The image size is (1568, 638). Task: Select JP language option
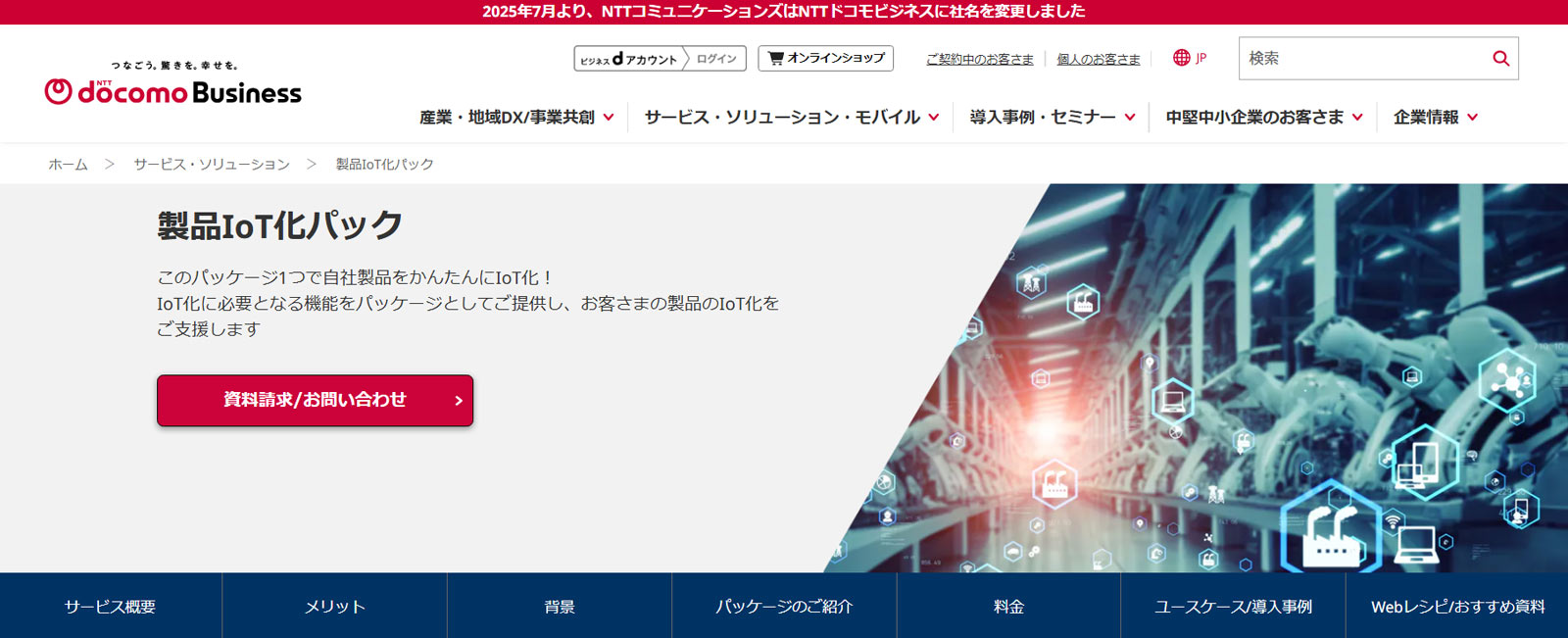coord(1200,59)
